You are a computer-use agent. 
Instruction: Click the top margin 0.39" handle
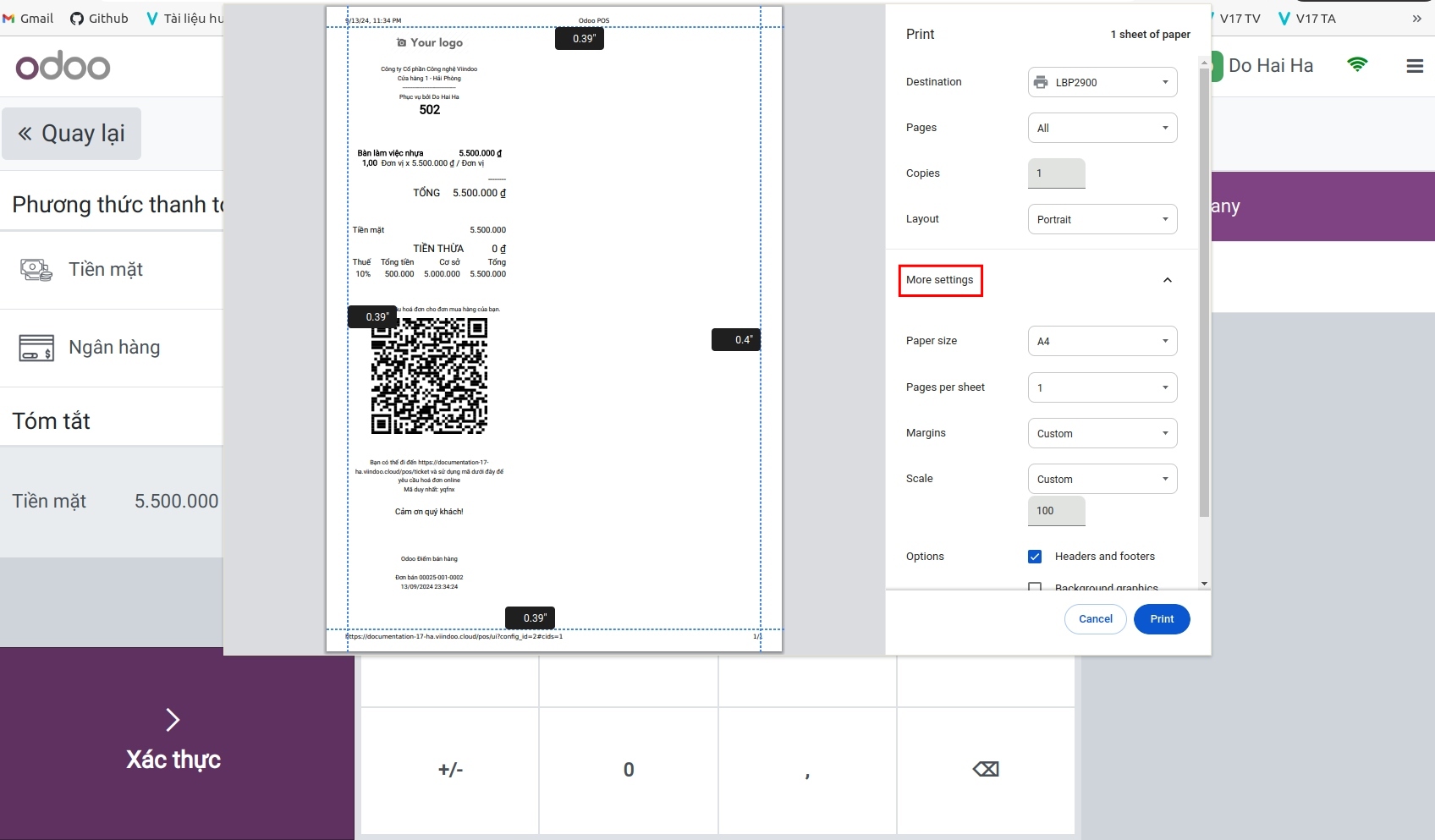[580, 38]
